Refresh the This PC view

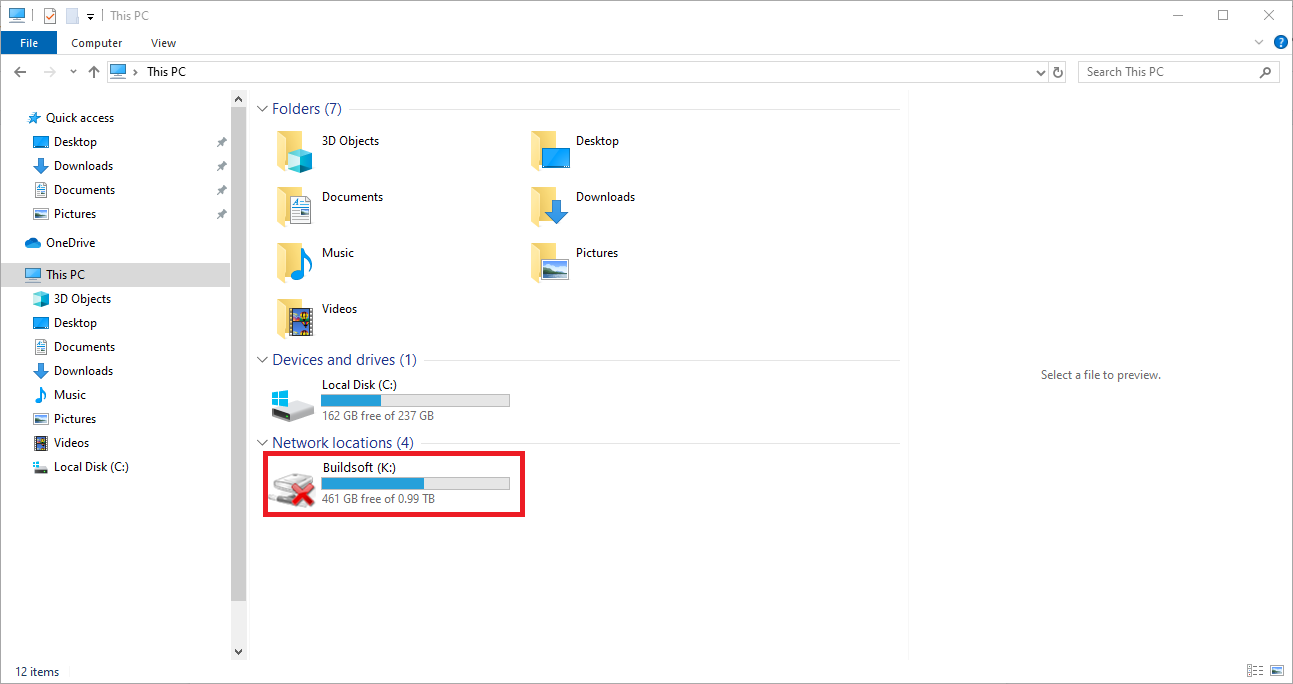1059,72
